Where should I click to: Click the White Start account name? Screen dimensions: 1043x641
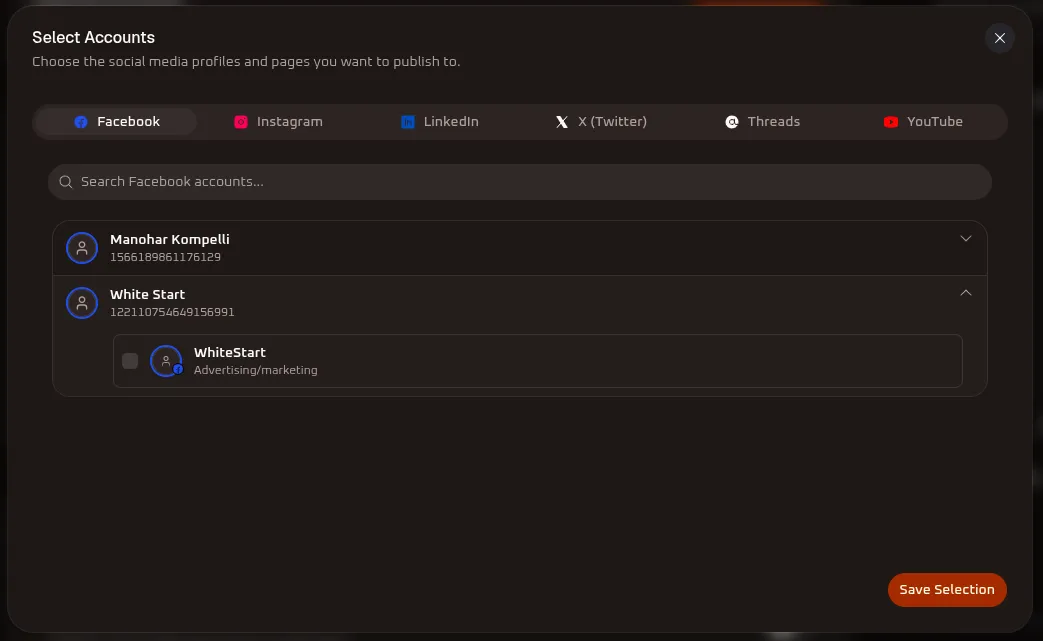147,295
